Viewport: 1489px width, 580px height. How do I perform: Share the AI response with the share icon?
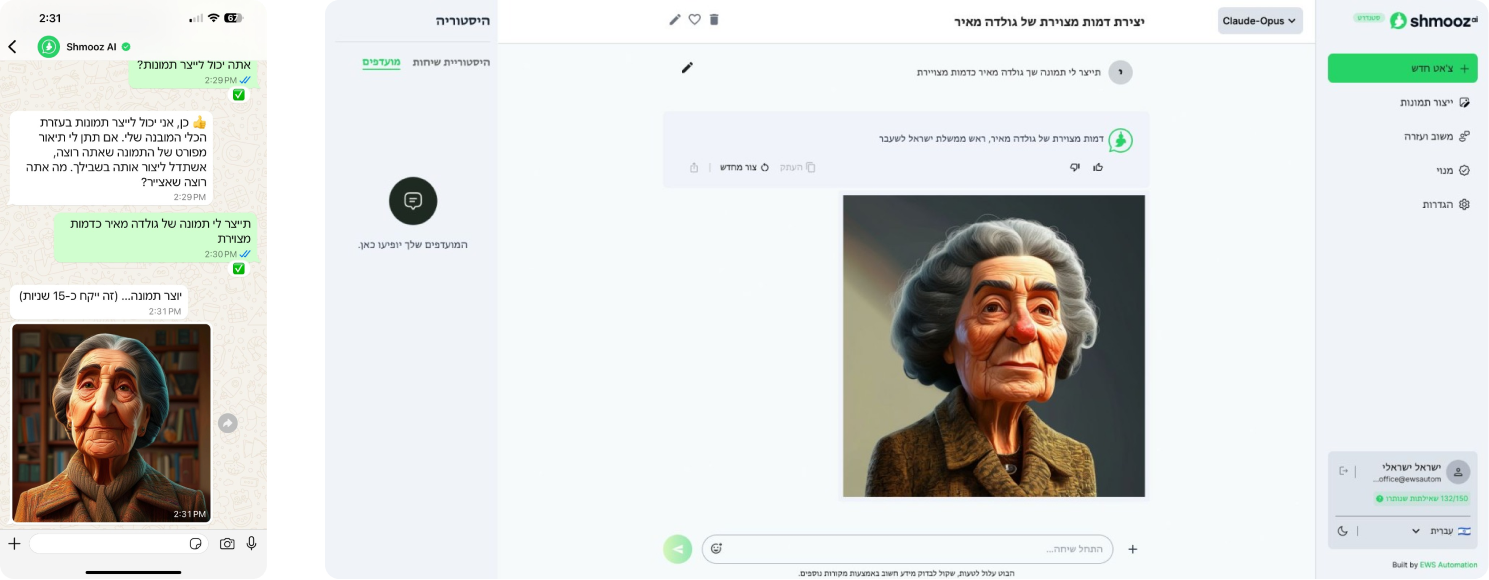(x=694, y=167)
